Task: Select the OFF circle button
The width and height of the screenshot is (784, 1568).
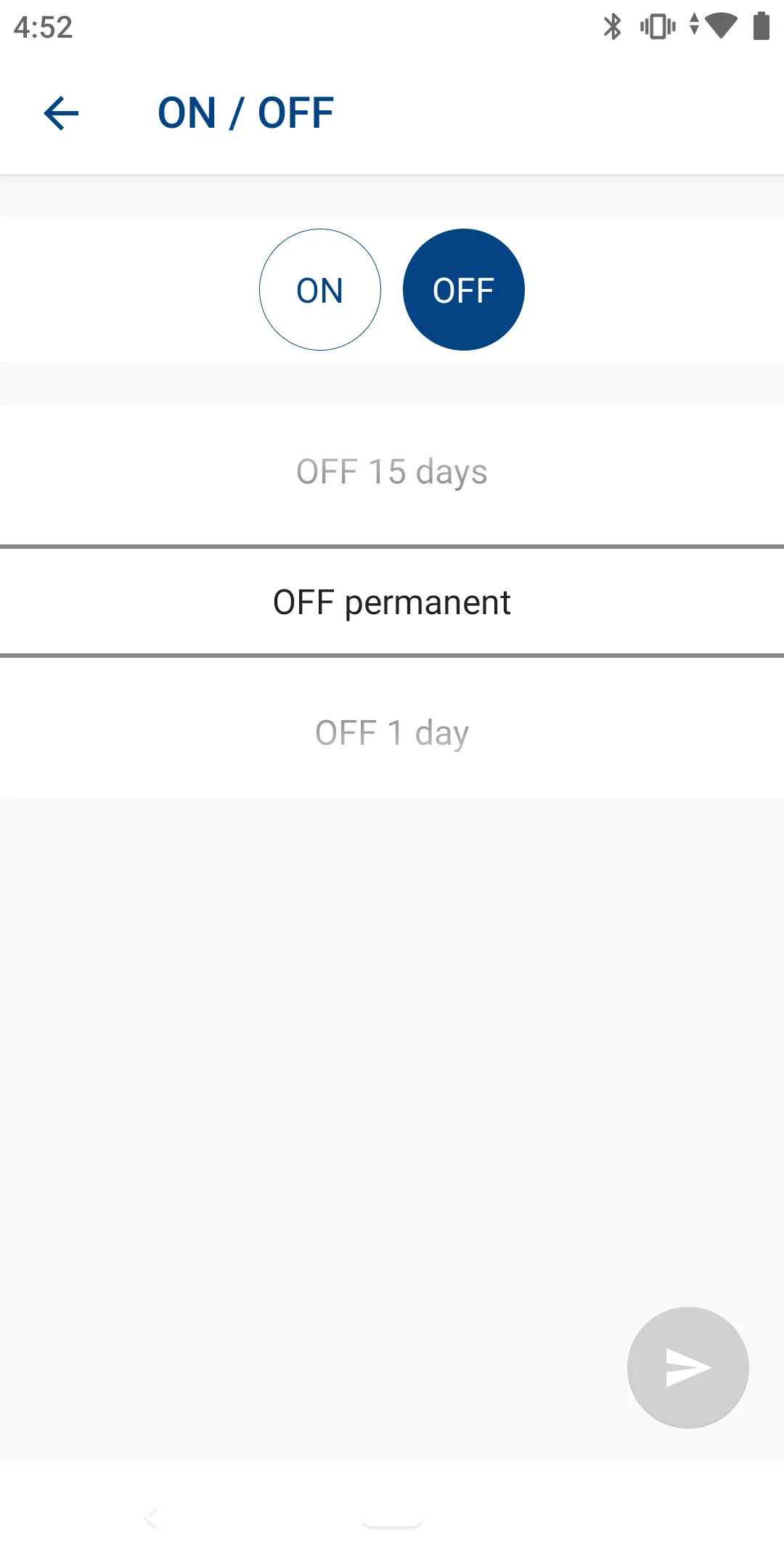Action: (463, 290)
